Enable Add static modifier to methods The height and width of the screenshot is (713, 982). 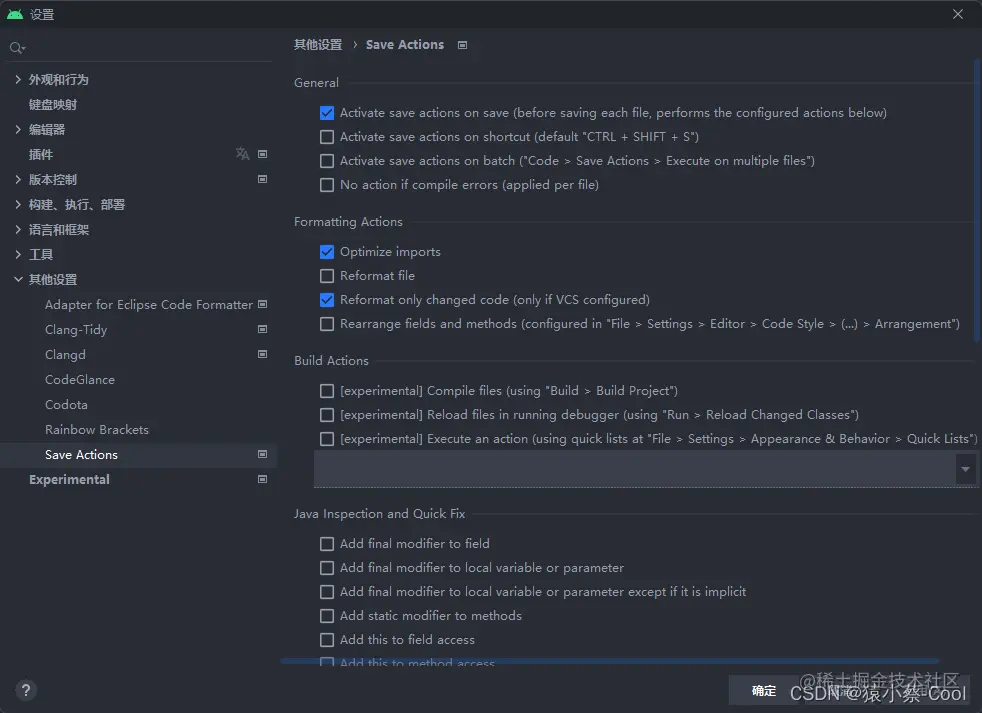tap(326, 616)
